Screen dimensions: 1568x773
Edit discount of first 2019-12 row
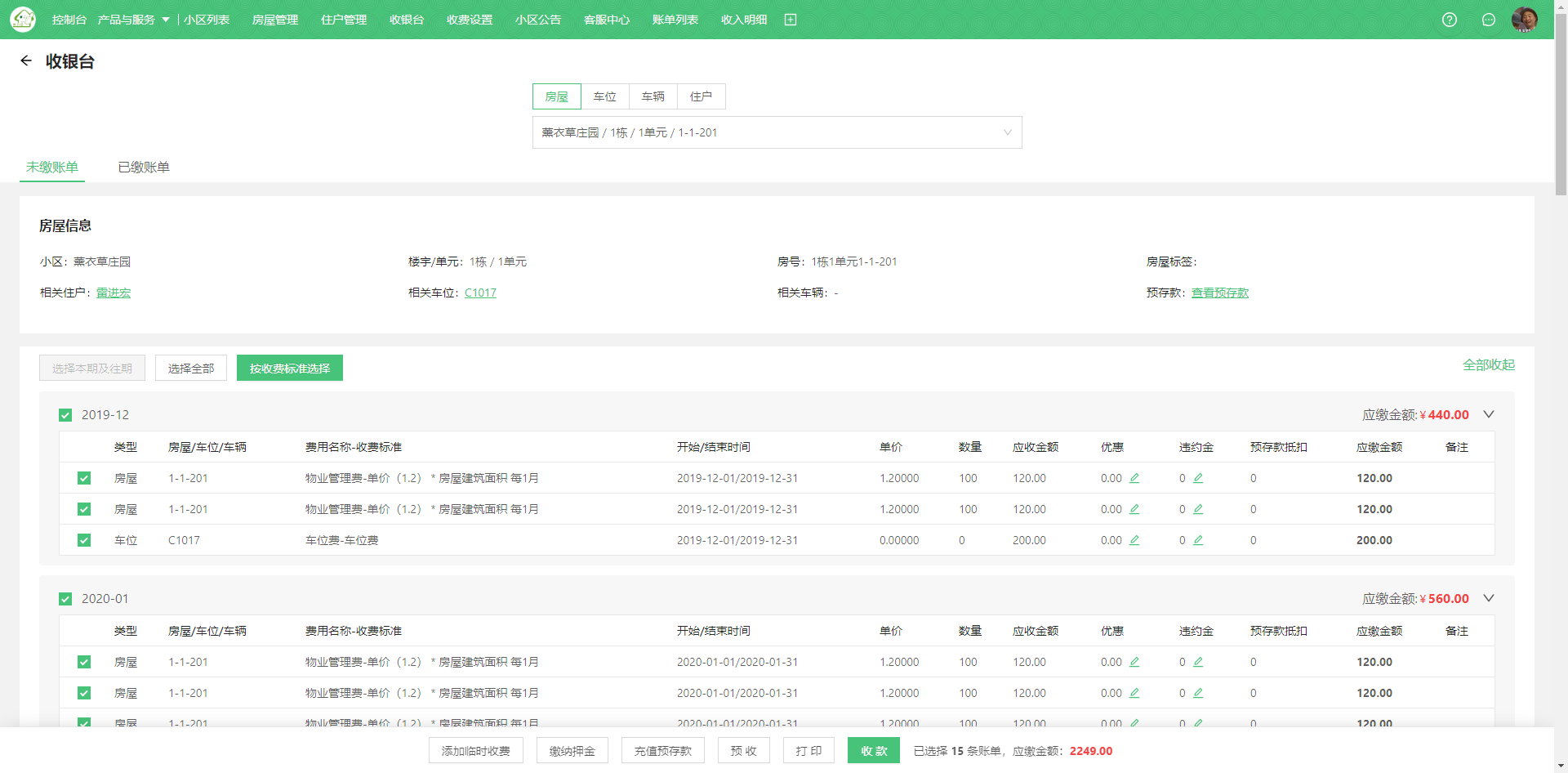(1134, 478)
